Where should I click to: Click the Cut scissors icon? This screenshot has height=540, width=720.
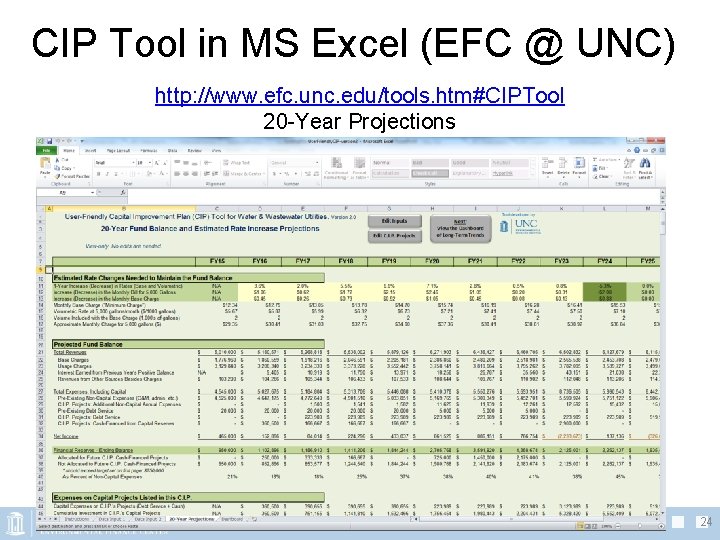[x=57, y=160]
